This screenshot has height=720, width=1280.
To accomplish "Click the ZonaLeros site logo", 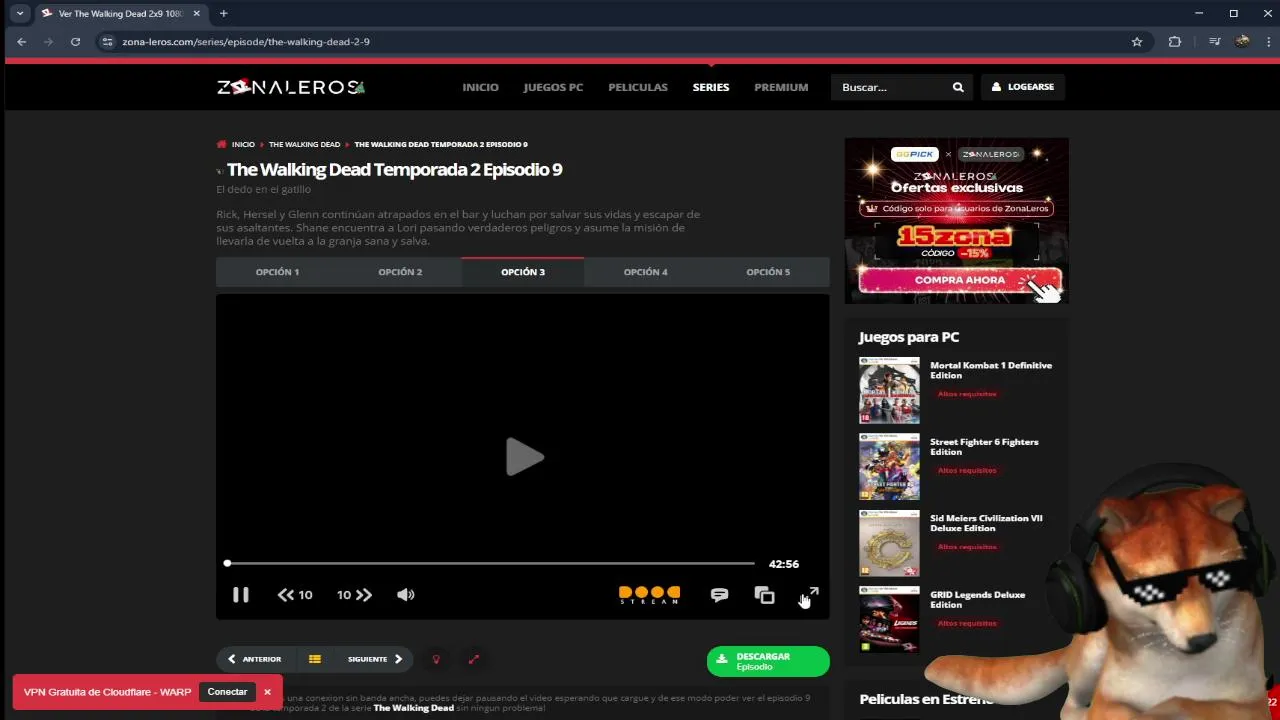I will point(291,87).
